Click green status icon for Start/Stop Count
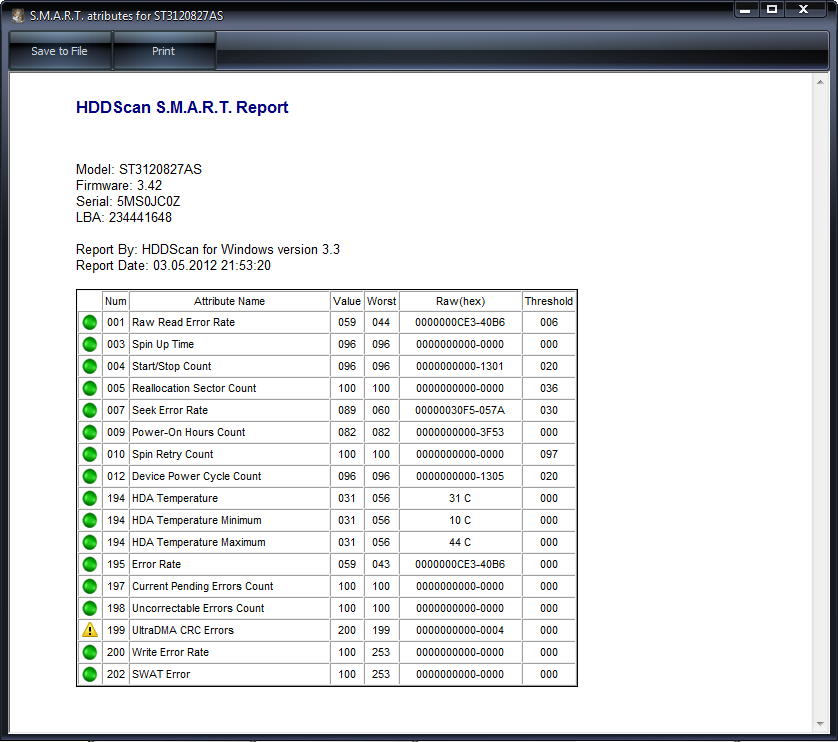 coord(90,366)
